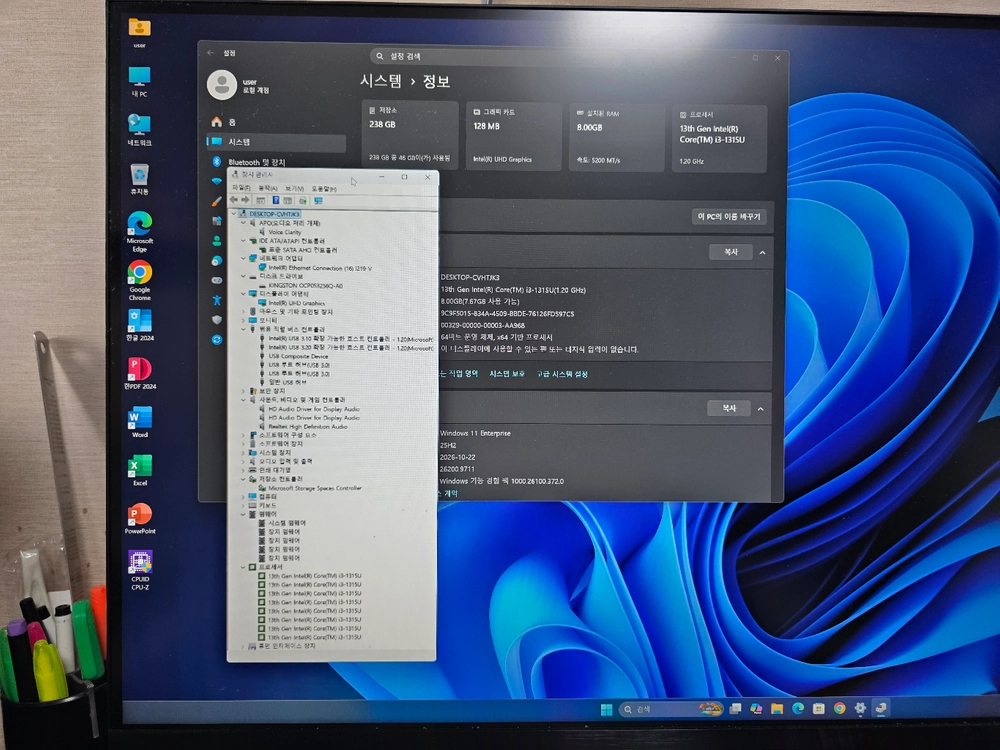Collapse the DESKTOP-CVHTJK3 root node
The width and height of the screenshot is (1000, 750).
[233, 214]
